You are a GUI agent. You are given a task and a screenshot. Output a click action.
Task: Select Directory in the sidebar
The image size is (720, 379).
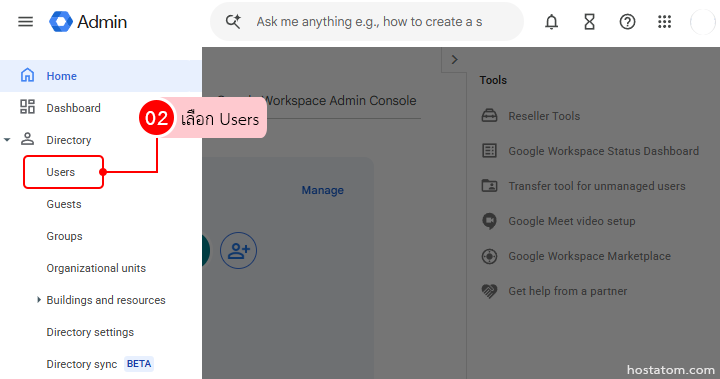click(x=101, y=140)
